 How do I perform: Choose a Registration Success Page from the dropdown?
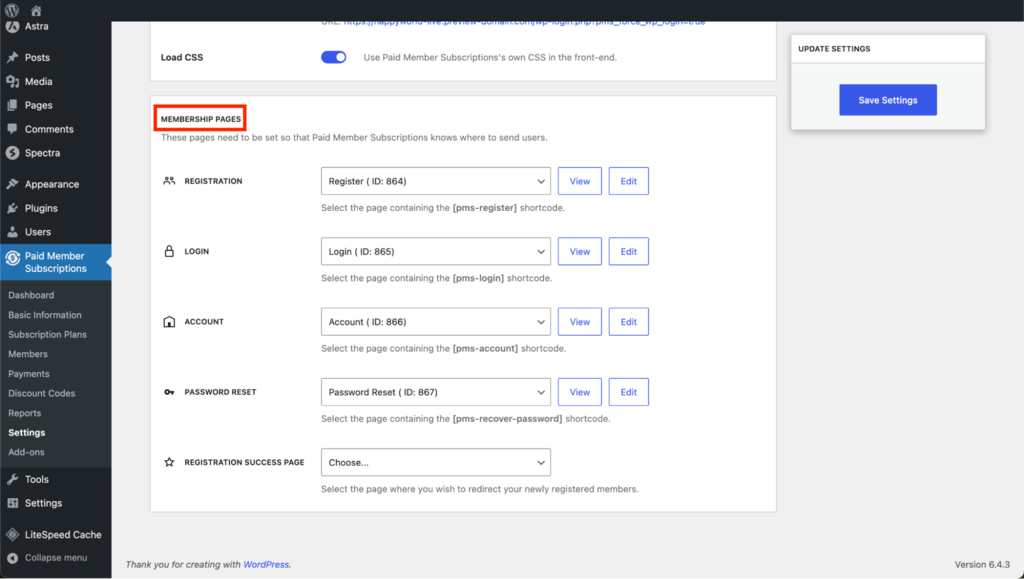tap(435, 462)
